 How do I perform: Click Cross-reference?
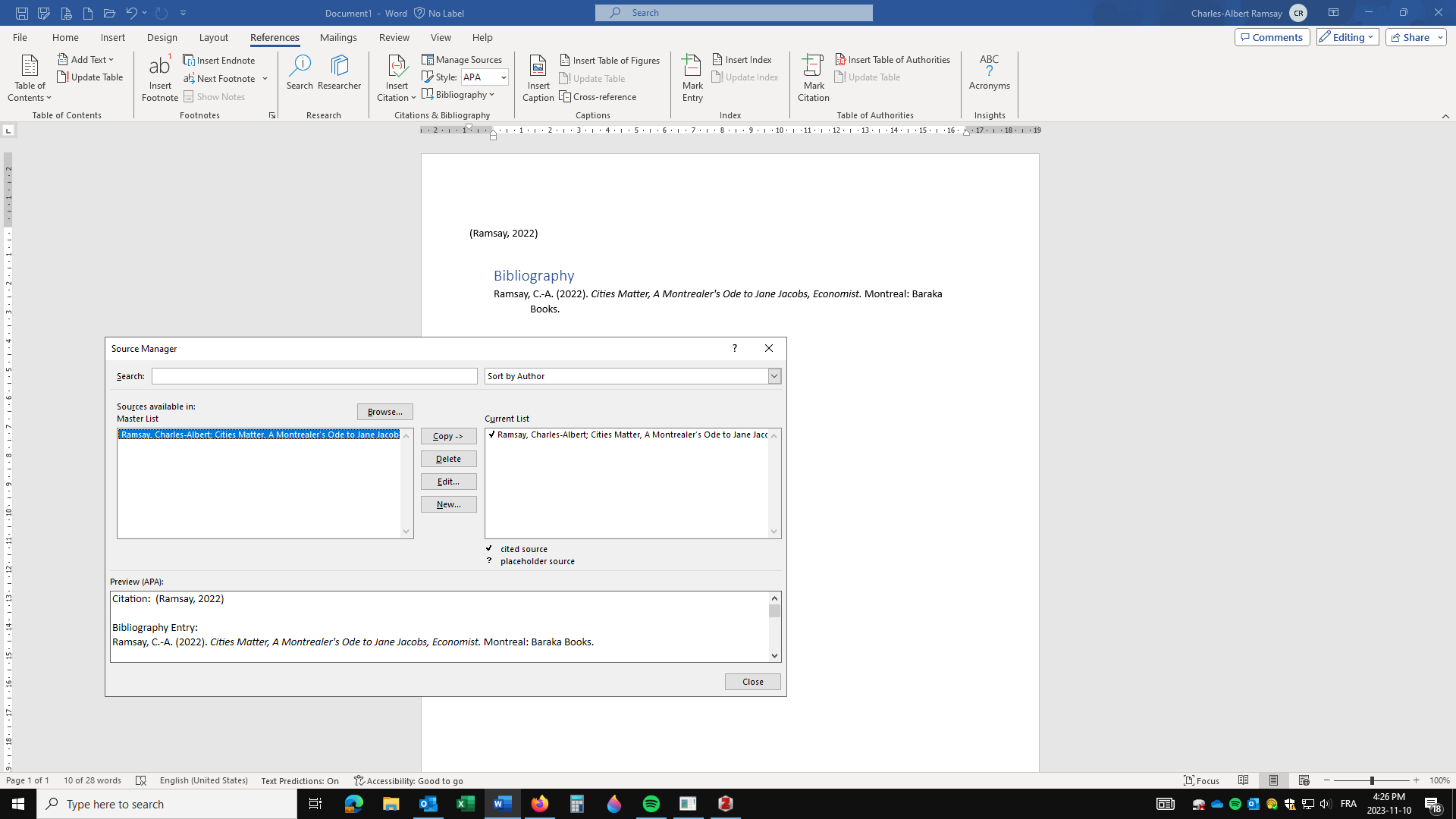tap(598, 96)
